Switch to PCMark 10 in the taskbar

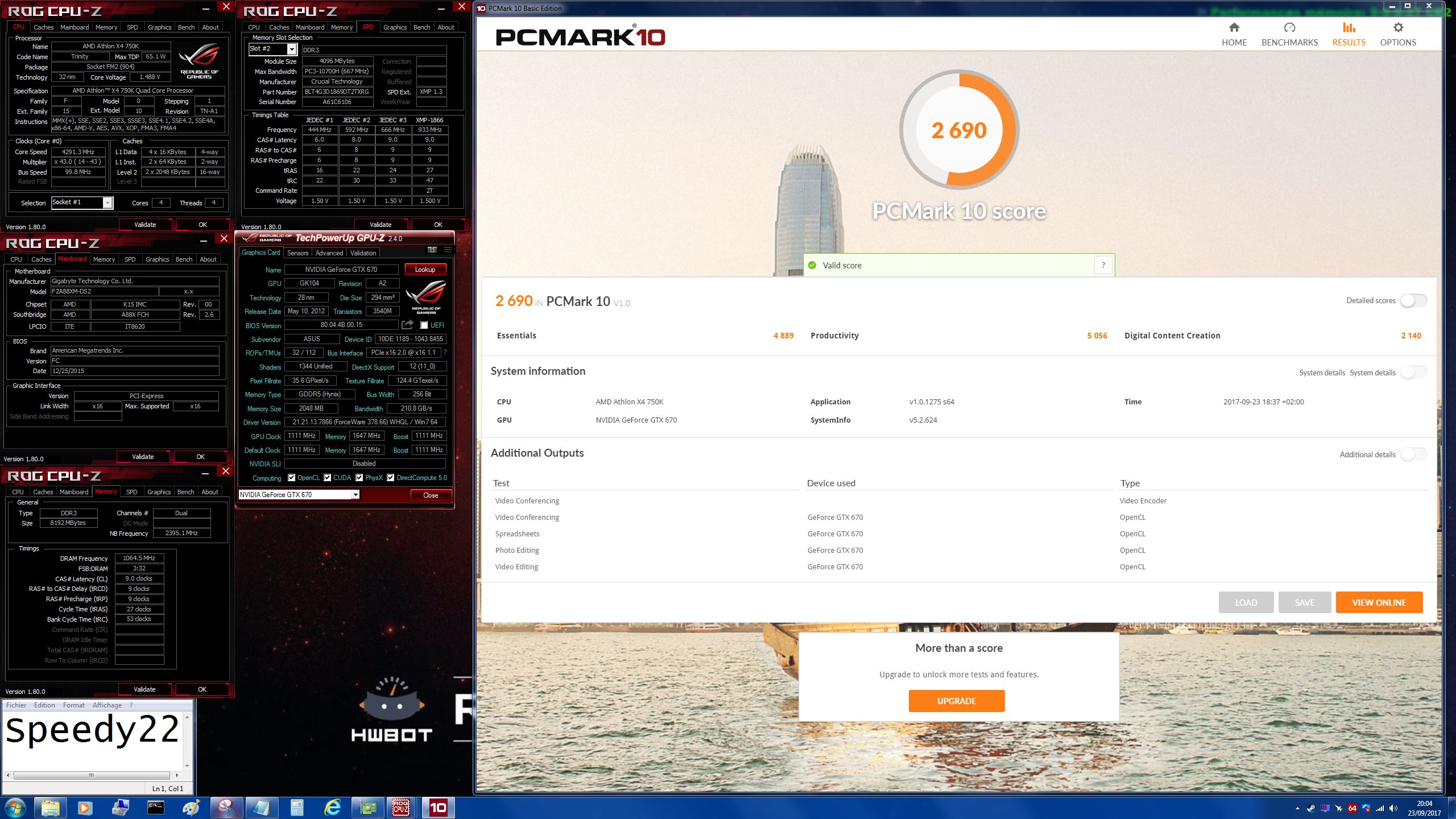pos(438,808)
